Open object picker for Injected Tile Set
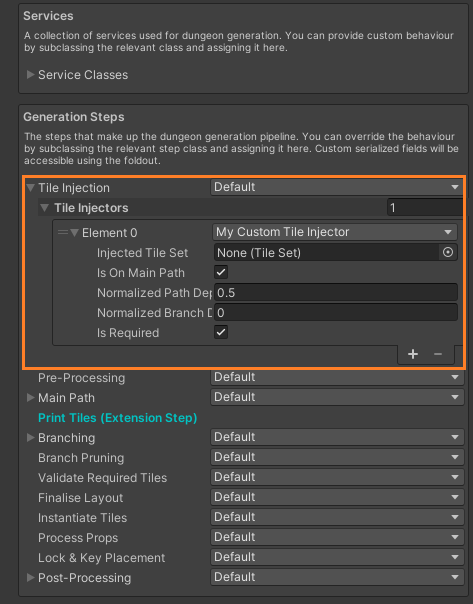Screen dimensions: 473x604 448,252
